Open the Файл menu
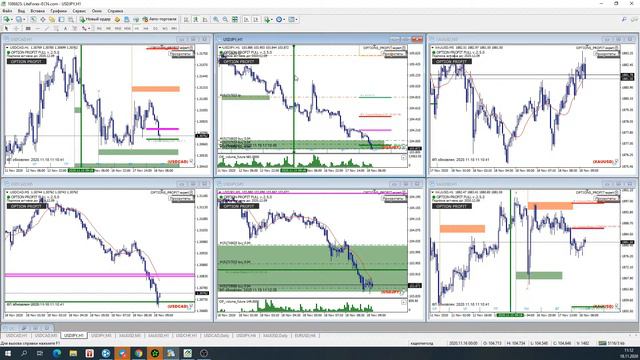640x360 pixels. (7, 11)
